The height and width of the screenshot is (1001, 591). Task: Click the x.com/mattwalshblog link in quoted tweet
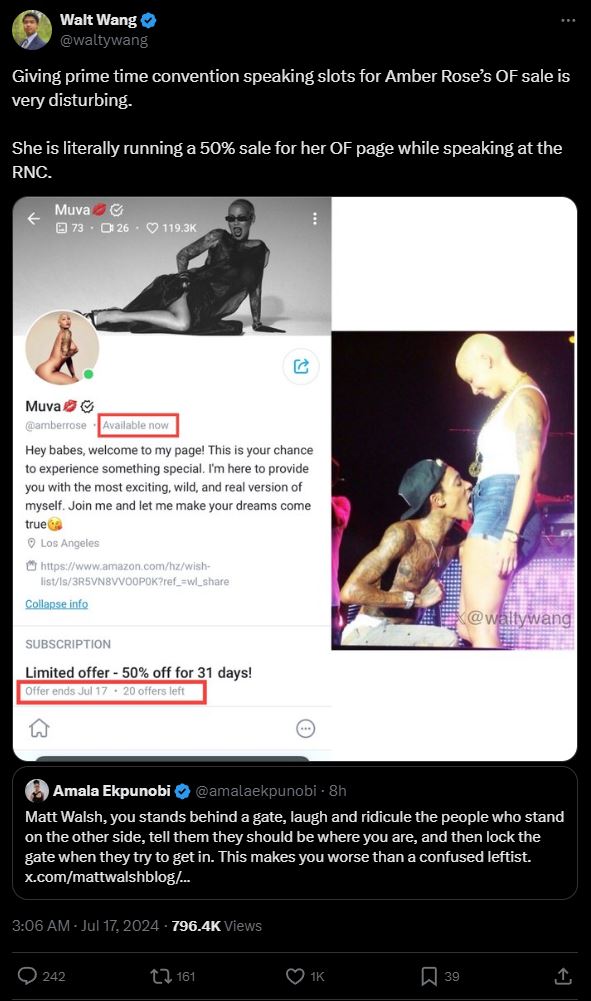pos(107,877)
